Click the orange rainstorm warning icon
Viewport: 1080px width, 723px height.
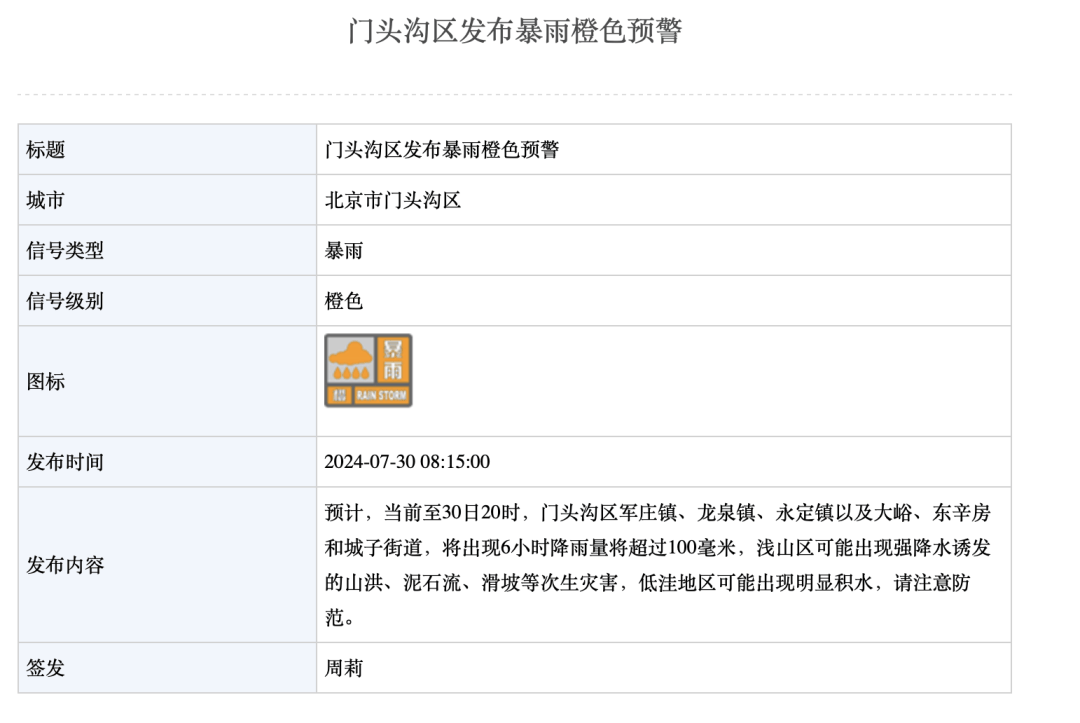(368, 371)
